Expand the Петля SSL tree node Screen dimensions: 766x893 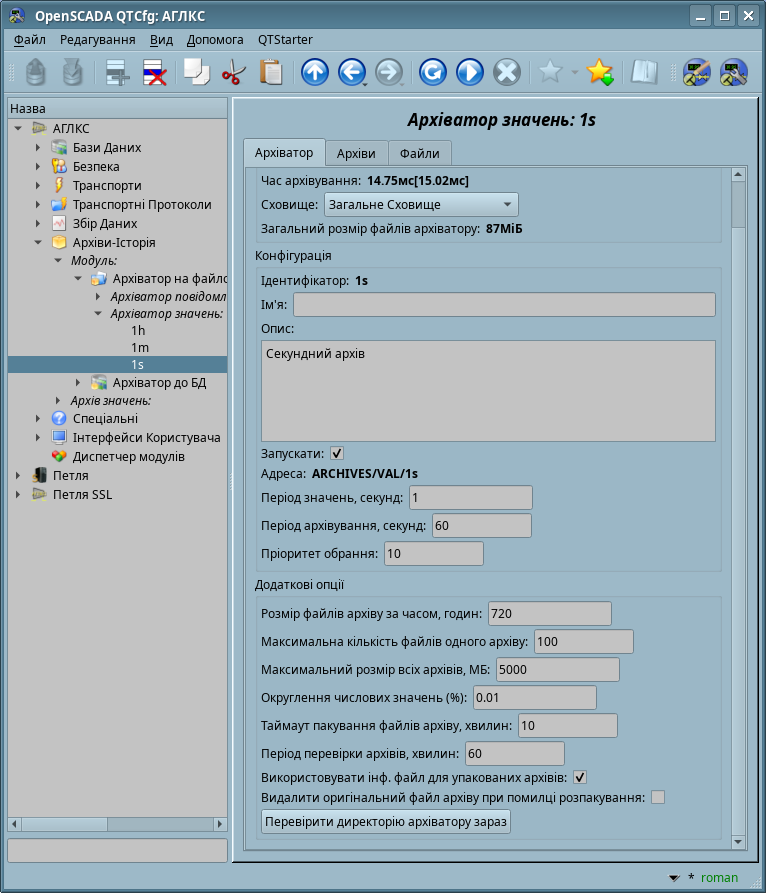18,495
